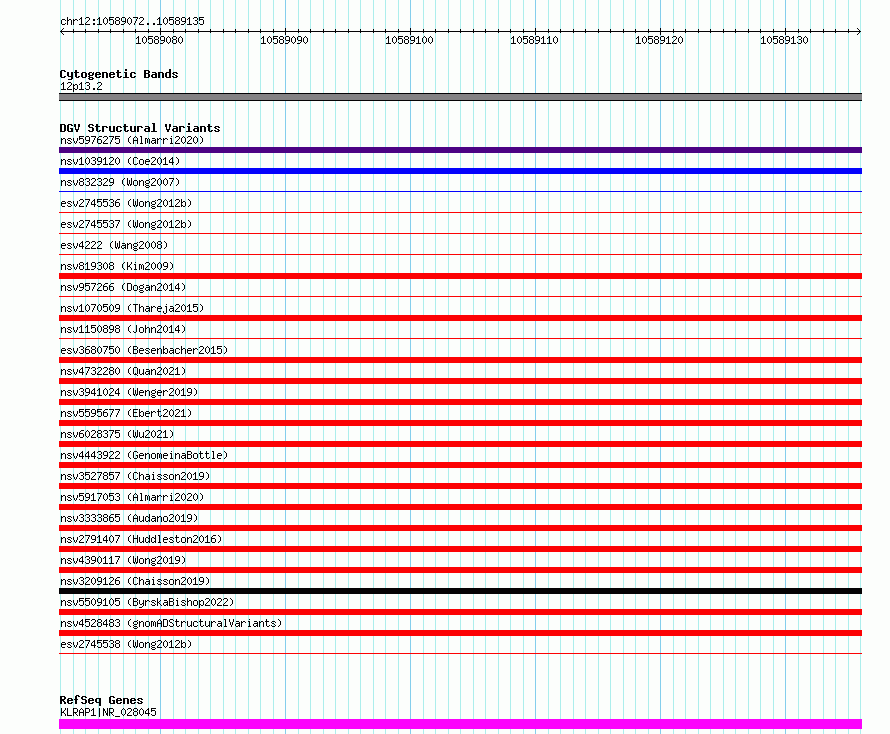Select the red nsv4443922 variant bar
890x734 pixels.
[460, 465]
